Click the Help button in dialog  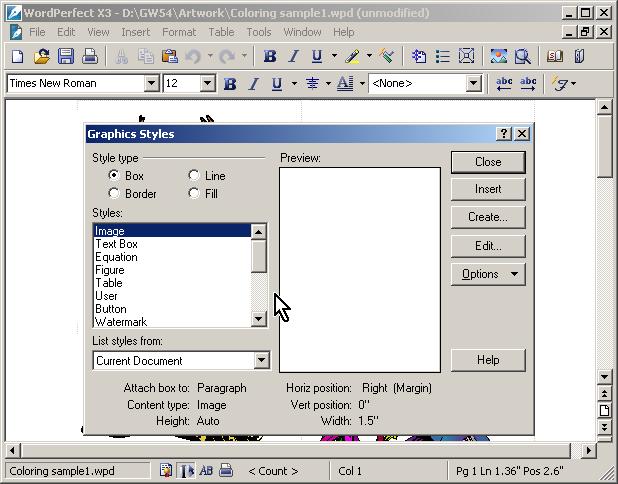point(488,360)
